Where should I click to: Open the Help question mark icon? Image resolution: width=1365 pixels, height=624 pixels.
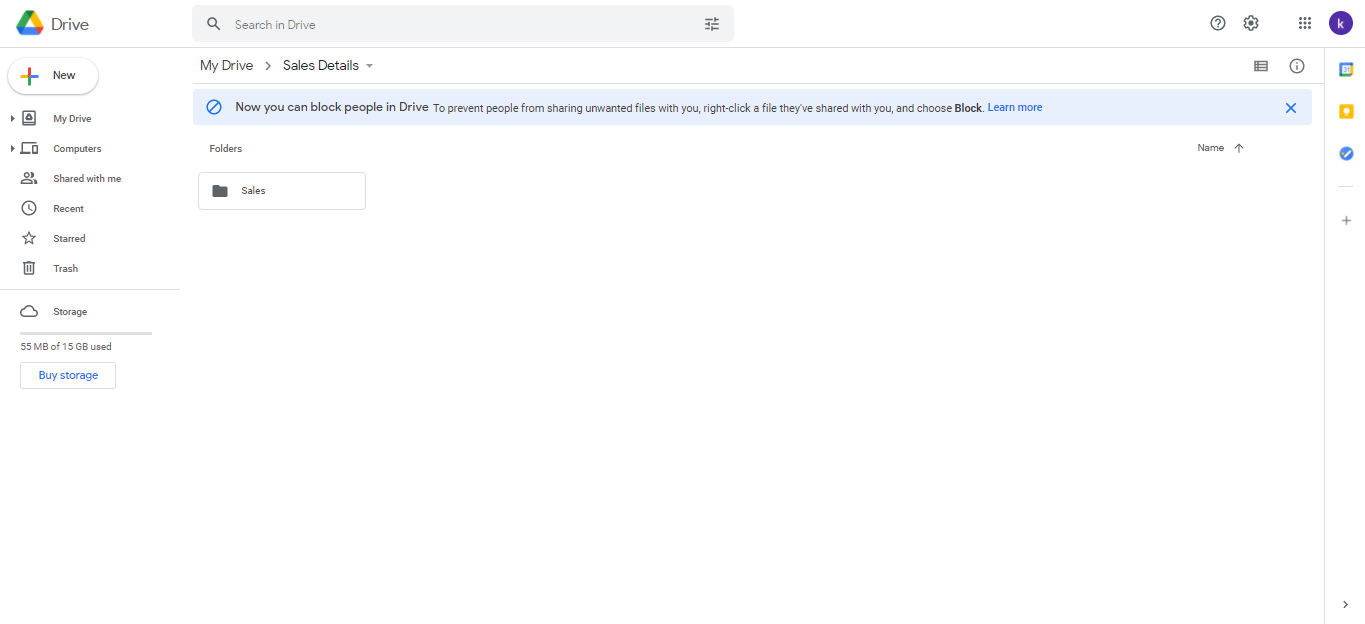[x=1217, y=24]
